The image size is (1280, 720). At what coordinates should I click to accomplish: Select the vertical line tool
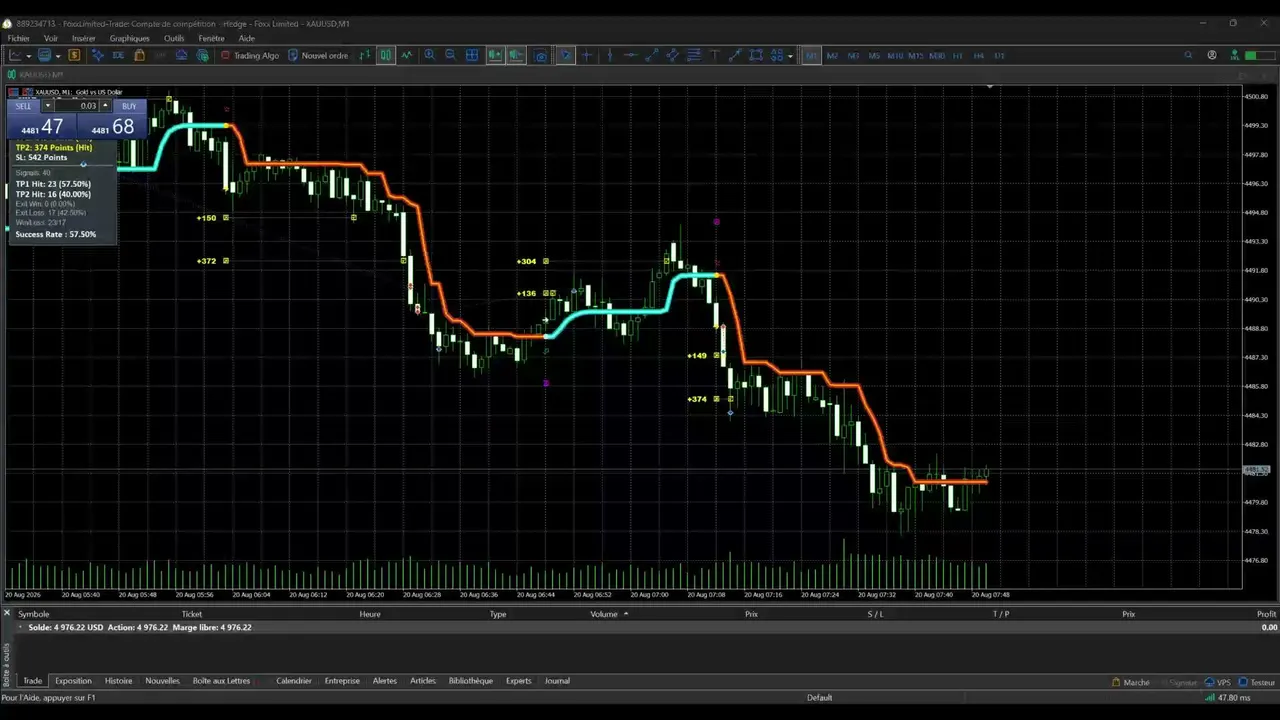(x=609, y=55)
